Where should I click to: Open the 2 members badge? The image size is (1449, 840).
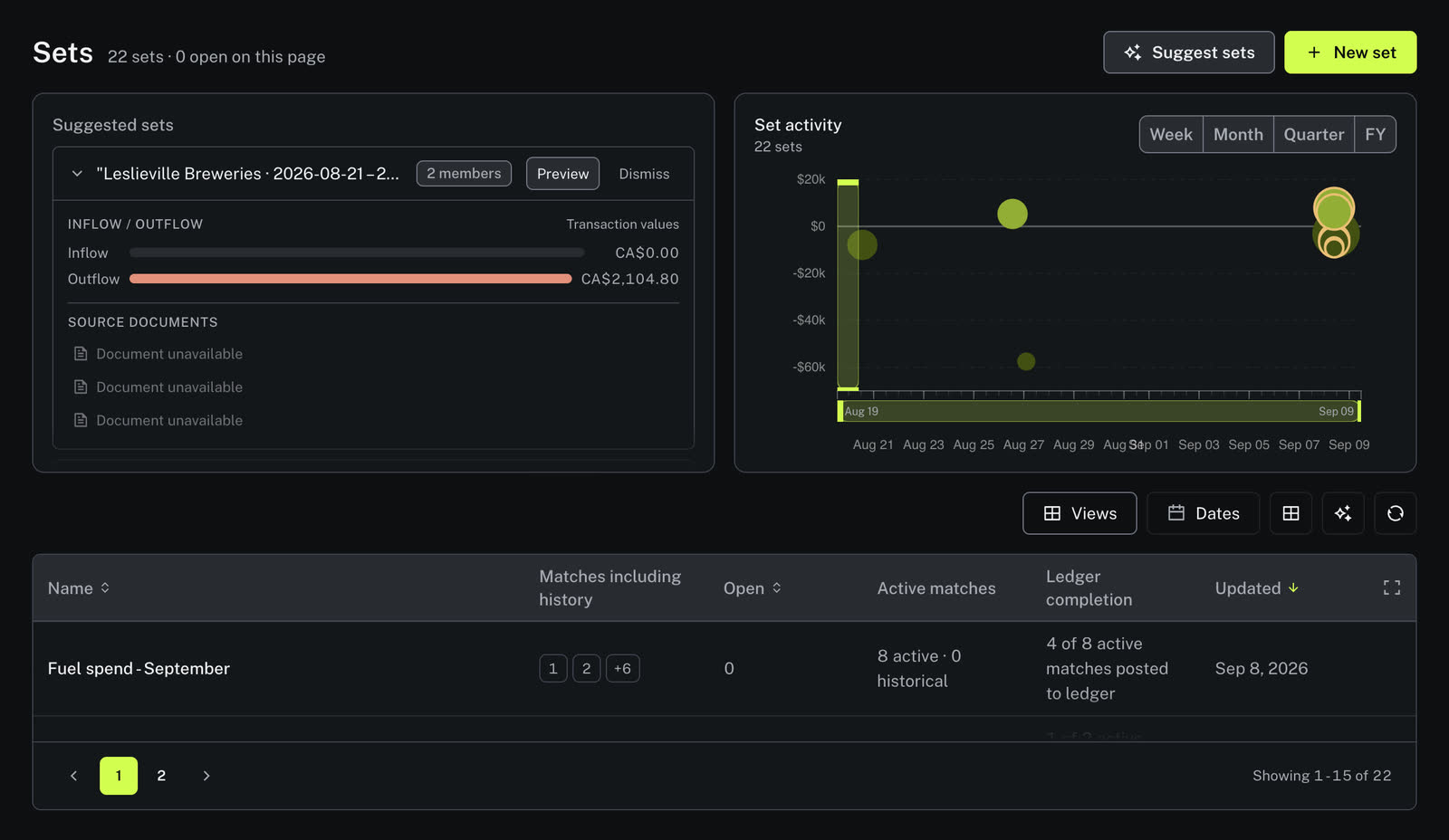click(x=464, y=173)
